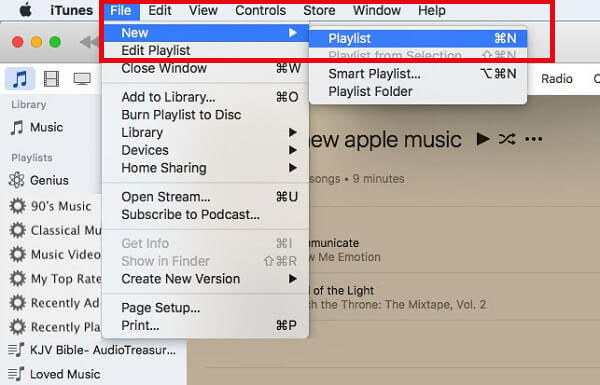Open the Store menu

coord(319,10)
